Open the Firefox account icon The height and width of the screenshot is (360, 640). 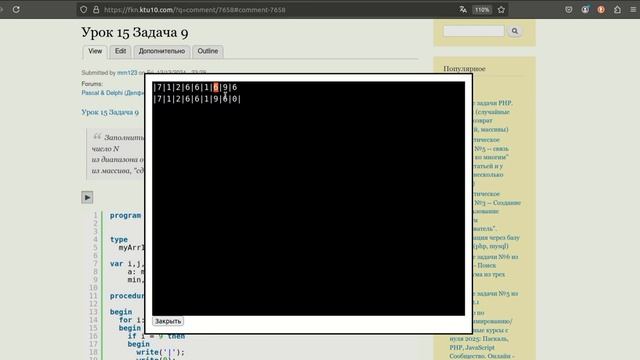(585, 9)
